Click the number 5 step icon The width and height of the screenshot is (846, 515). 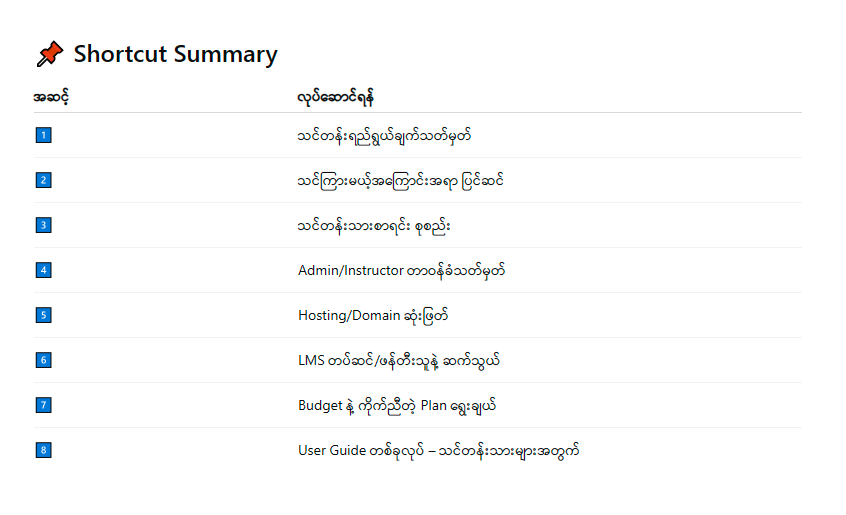coord(44,315)
